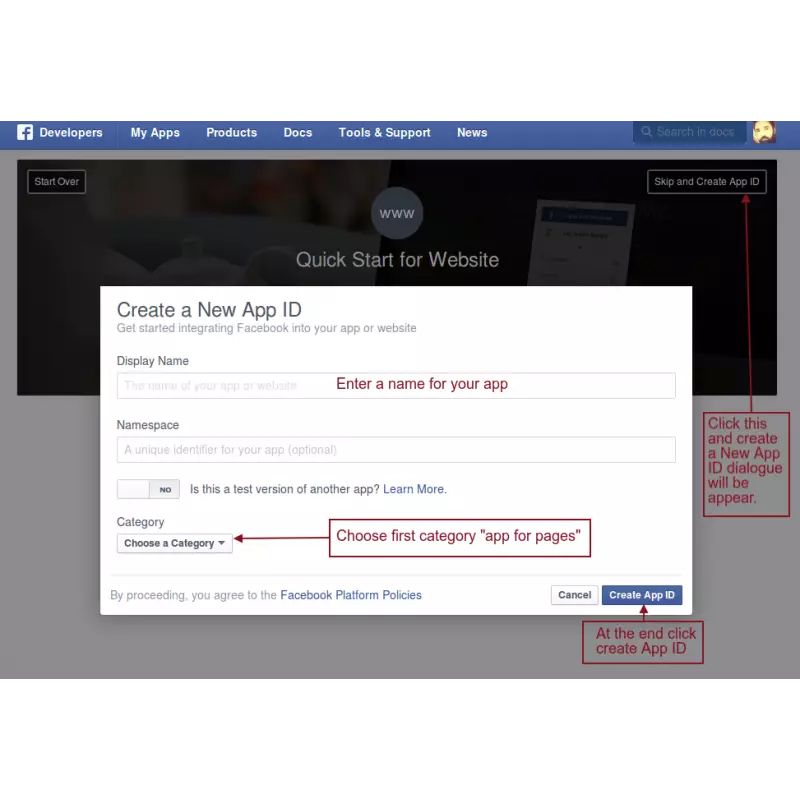Click the Start Over button
The image size is (800, 800).
[x=57, y=182]
